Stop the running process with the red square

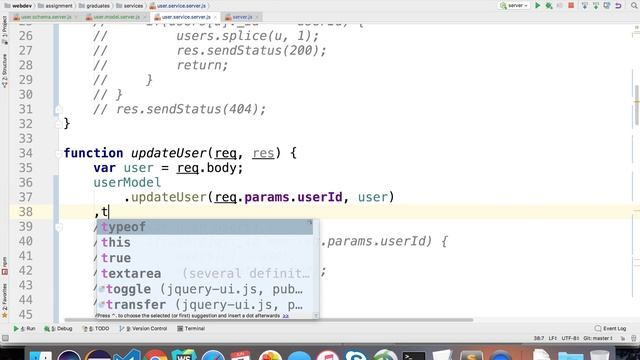[571, 6]
